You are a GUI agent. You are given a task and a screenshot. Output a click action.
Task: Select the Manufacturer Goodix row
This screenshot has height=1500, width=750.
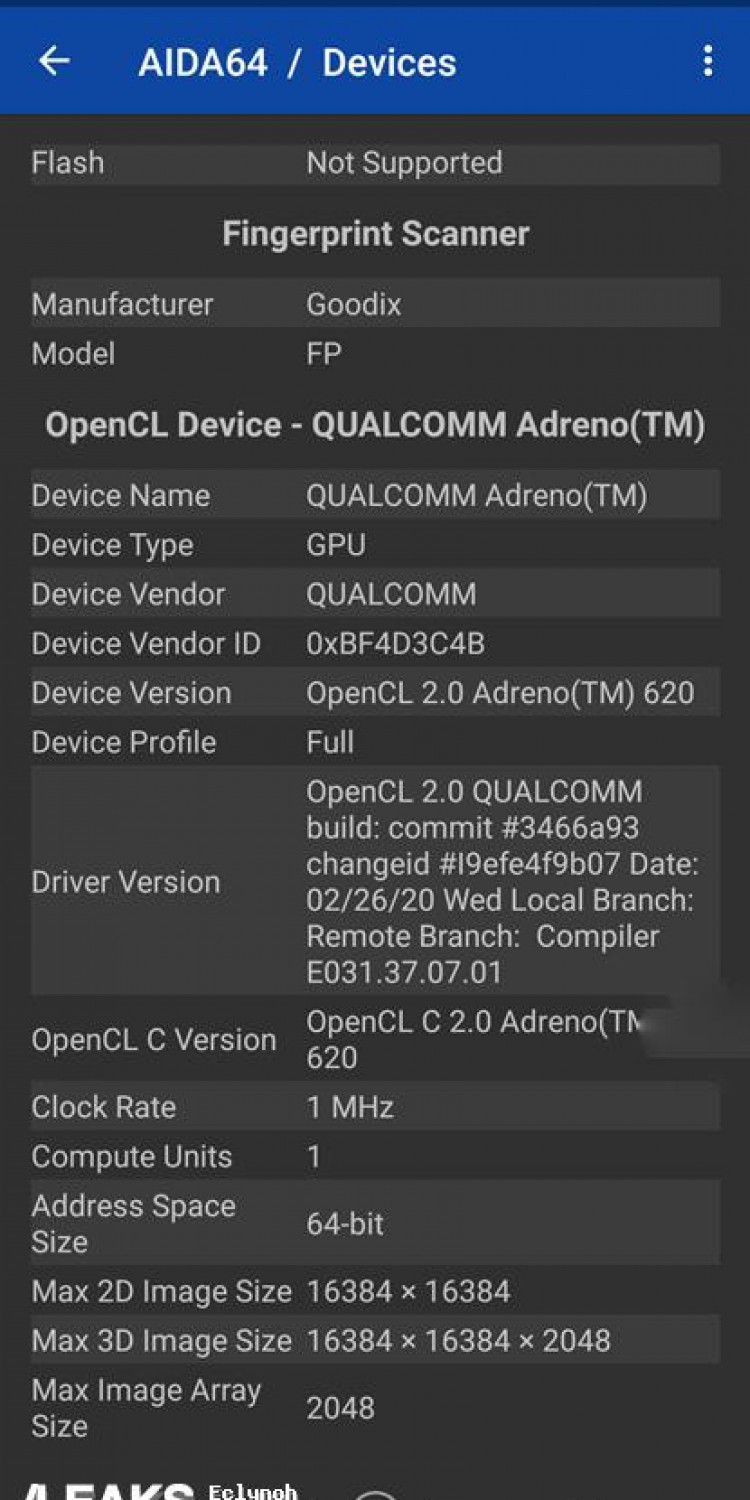point(375,304)
